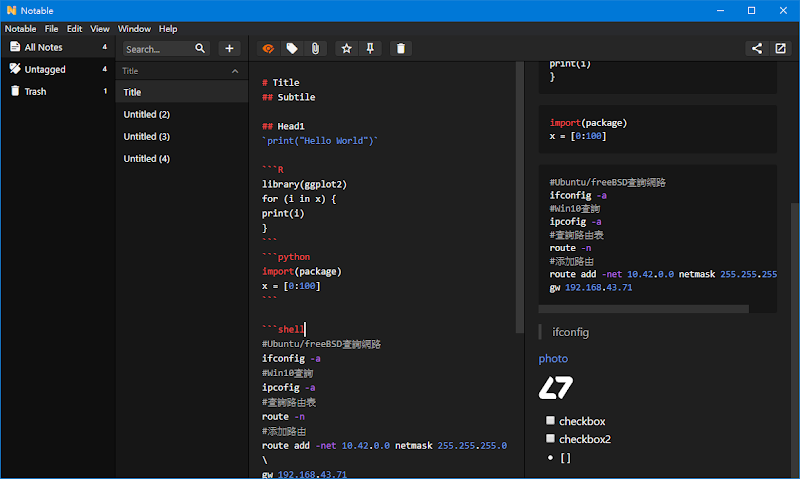800x479 pixels.
Task: Follow the photo link in preview
Action: [x=553, y=359]
